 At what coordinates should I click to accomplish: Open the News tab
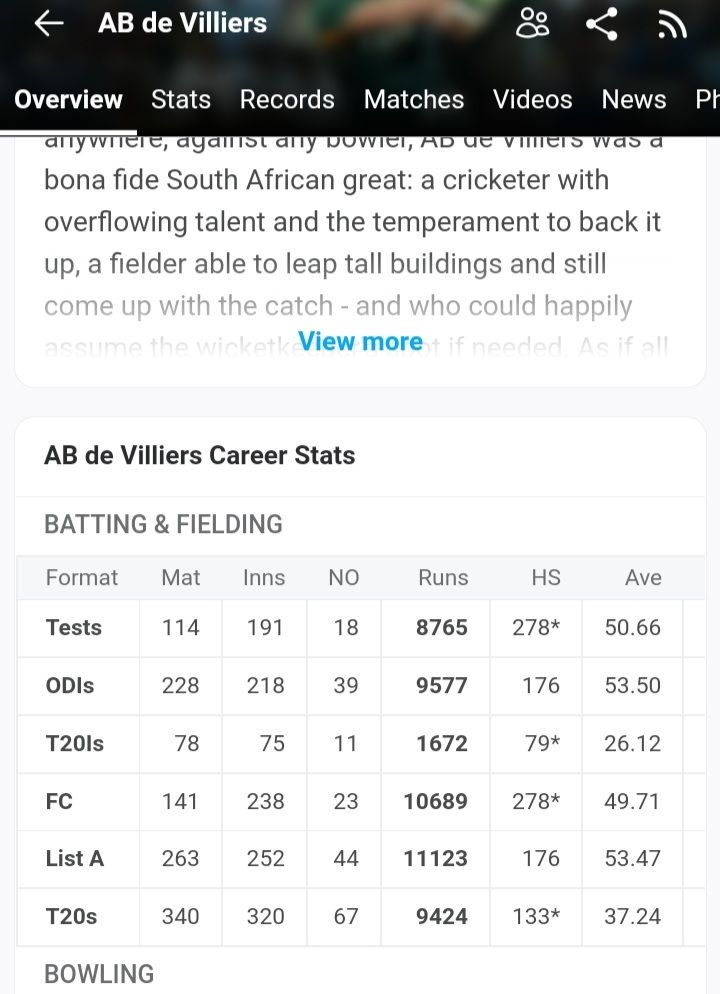pos(633,99)
